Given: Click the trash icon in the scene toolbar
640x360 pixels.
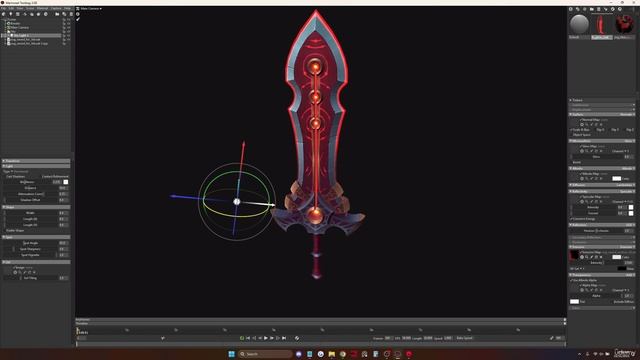Looking at the screenshot, I should point(71,14).
